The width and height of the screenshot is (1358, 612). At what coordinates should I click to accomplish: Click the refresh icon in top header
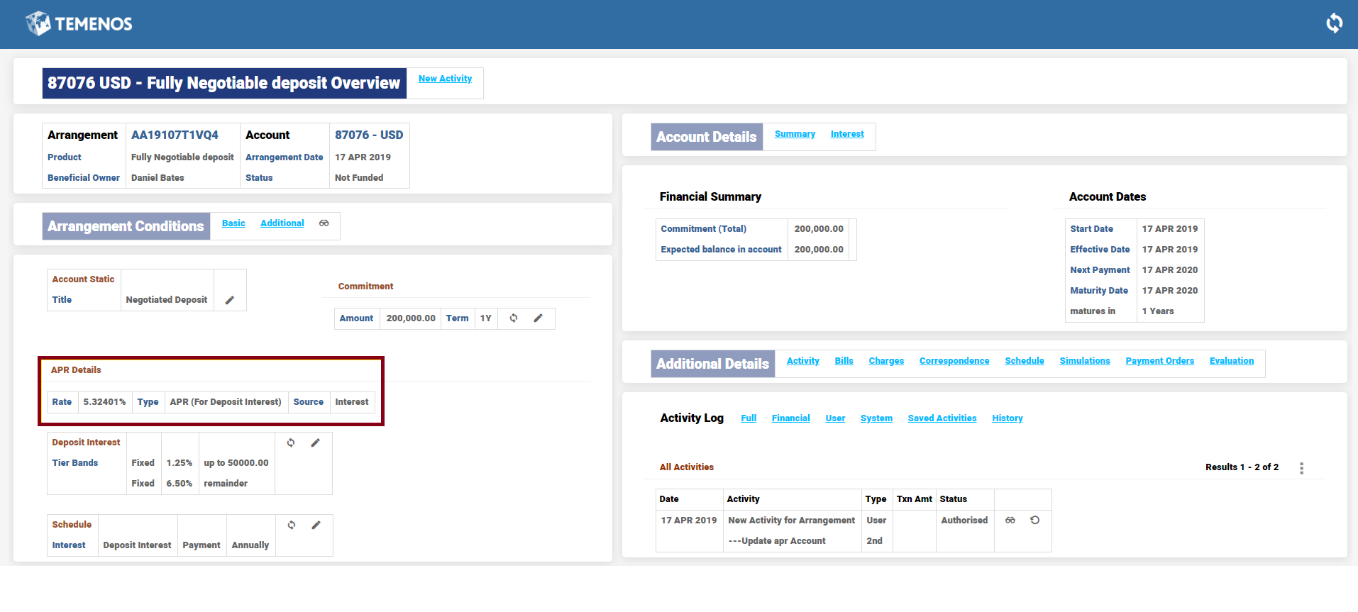1334,23
